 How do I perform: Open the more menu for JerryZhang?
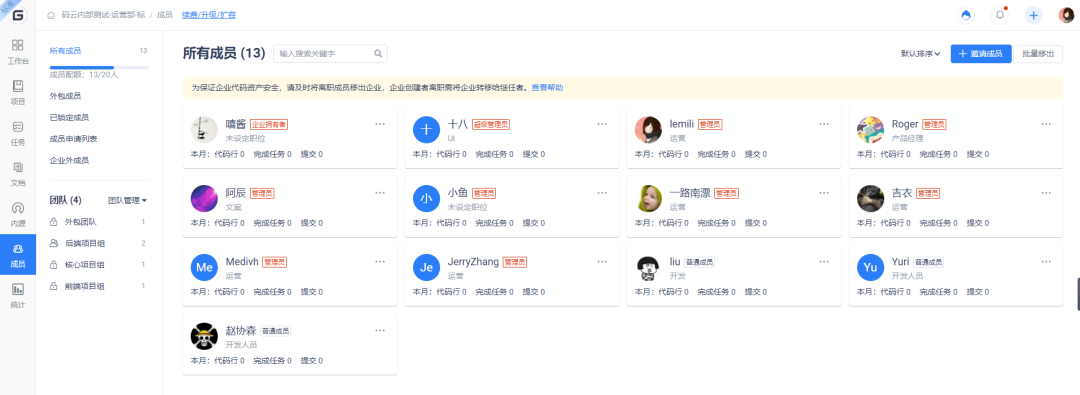(x=603, y=262)
